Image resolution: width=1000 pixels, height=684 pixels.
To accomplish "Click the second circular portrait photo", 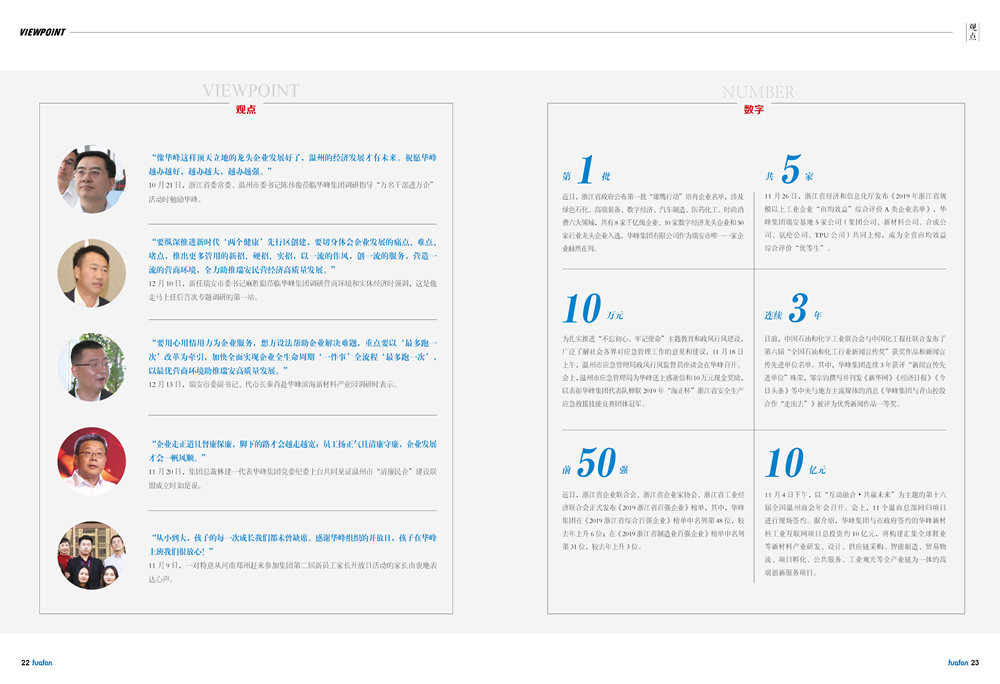I will tap(91, 272).
